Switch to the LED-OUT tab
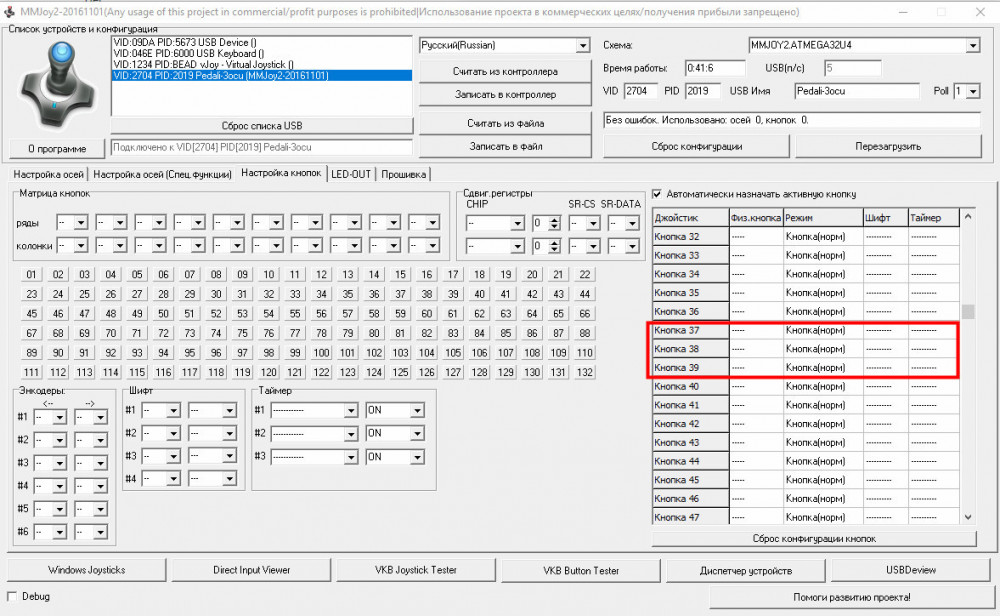This screenshot has width=1000, height=616. coord(351,174)
